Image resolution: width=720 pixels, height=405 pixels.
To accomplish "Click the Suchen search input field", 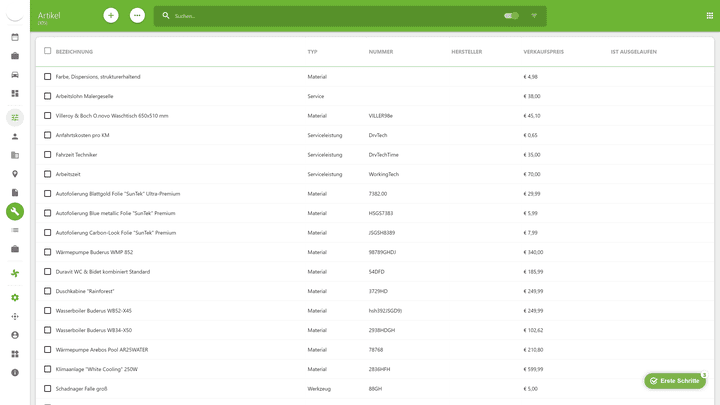I will click(x=330, y=16).
